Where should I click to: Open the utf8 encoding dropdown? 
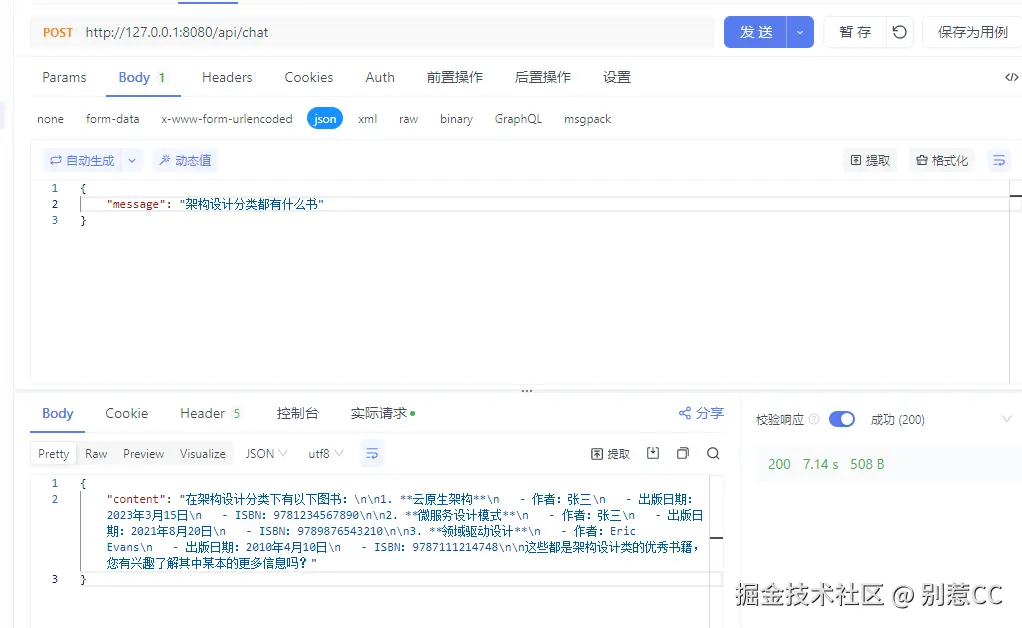(325, 453)
